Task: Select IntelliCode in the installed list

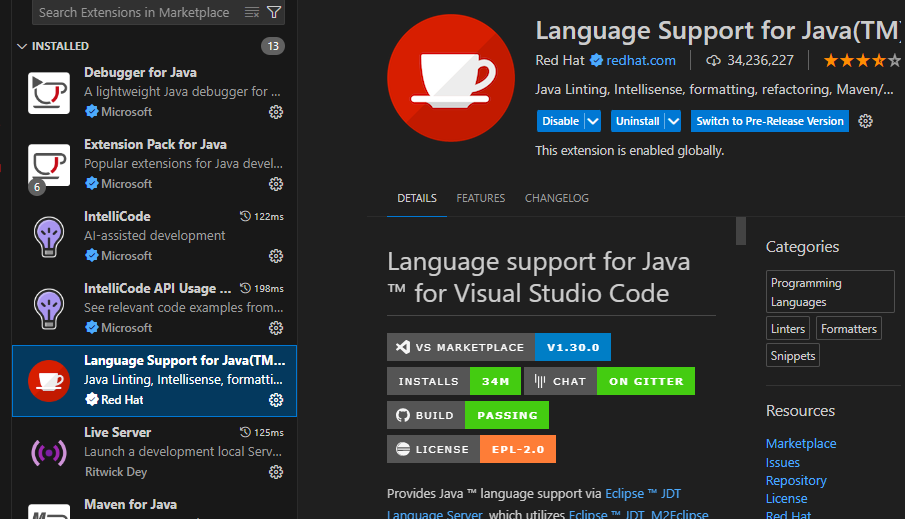Action: pos(154,237)
